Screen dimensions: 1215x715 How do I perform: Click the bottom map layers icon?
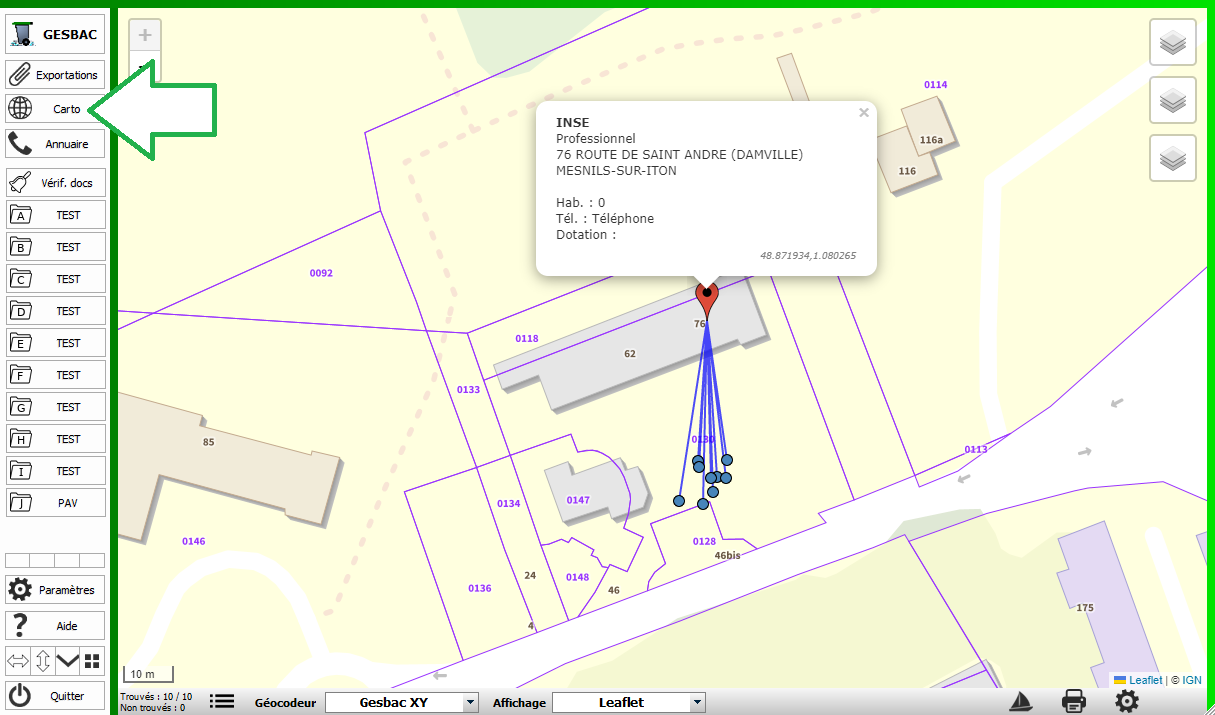pos(1173,158)
